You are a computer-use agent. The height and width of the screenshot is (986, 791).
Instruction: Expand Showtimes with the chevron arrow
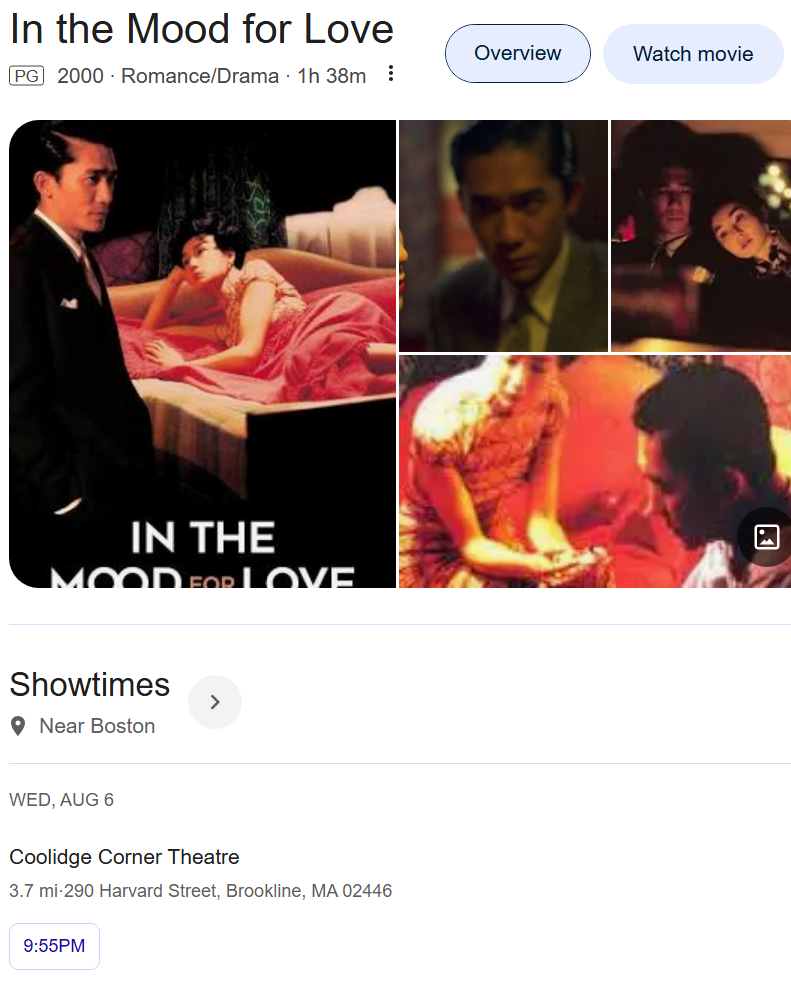click(x=215, y=702)
